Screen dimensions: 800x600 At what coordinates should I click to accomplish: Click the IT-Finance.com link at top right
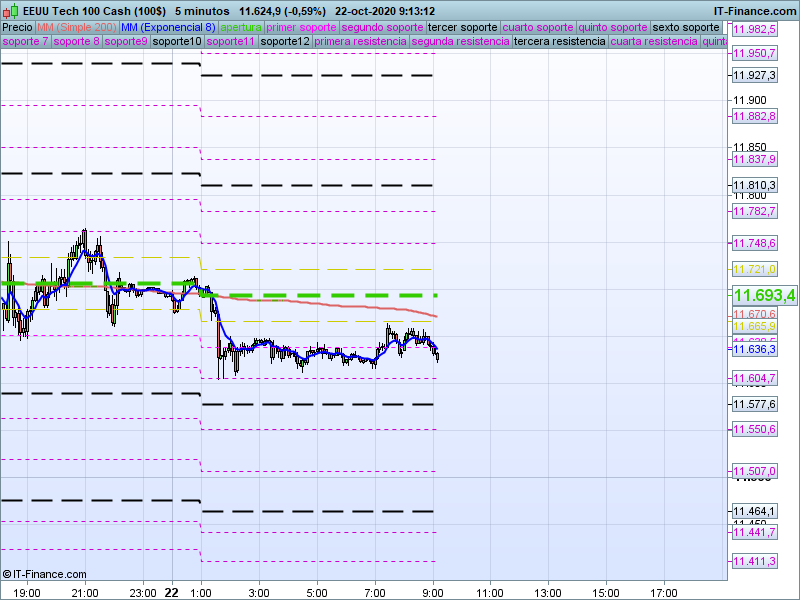click(x=754, y=10)
